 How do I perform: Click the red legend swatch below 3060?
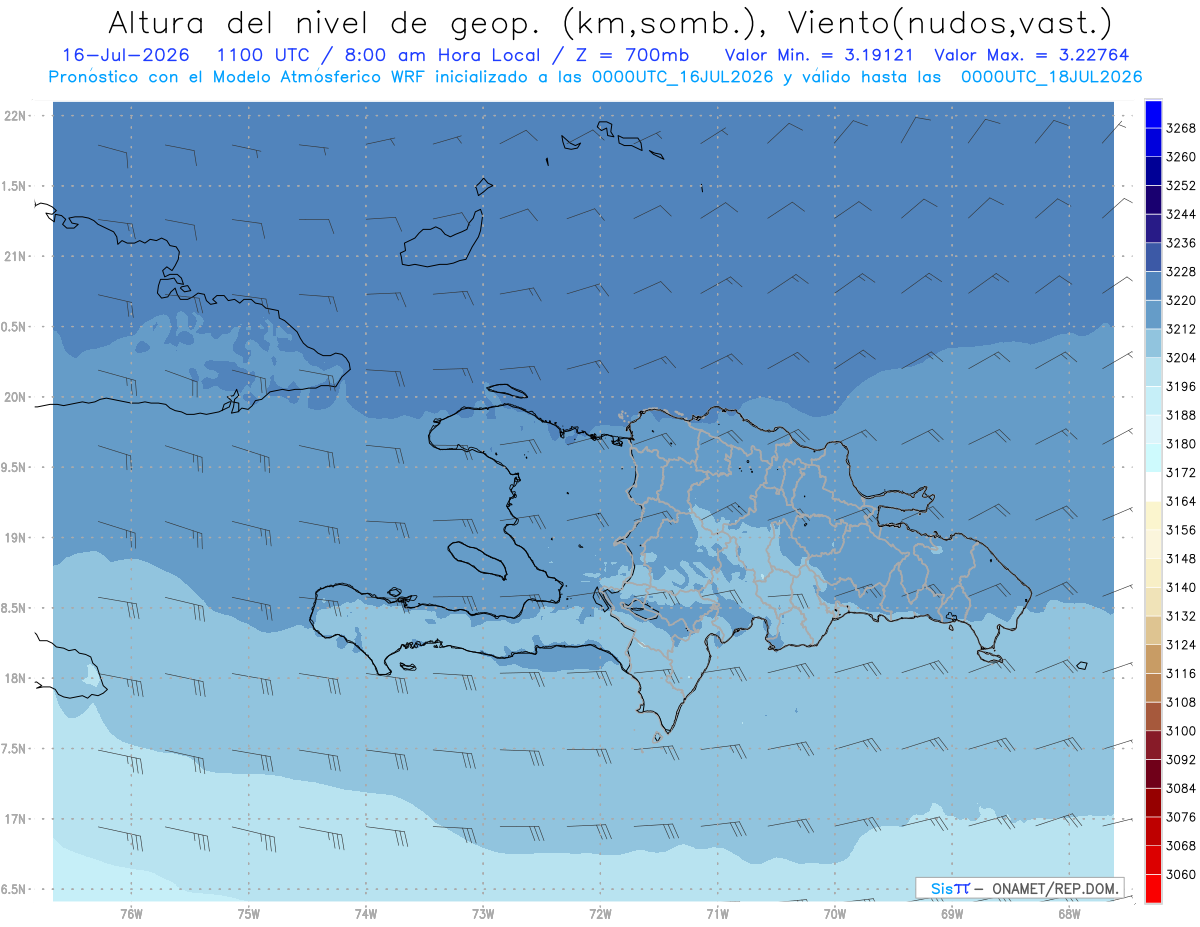[x=1152, y=888]
